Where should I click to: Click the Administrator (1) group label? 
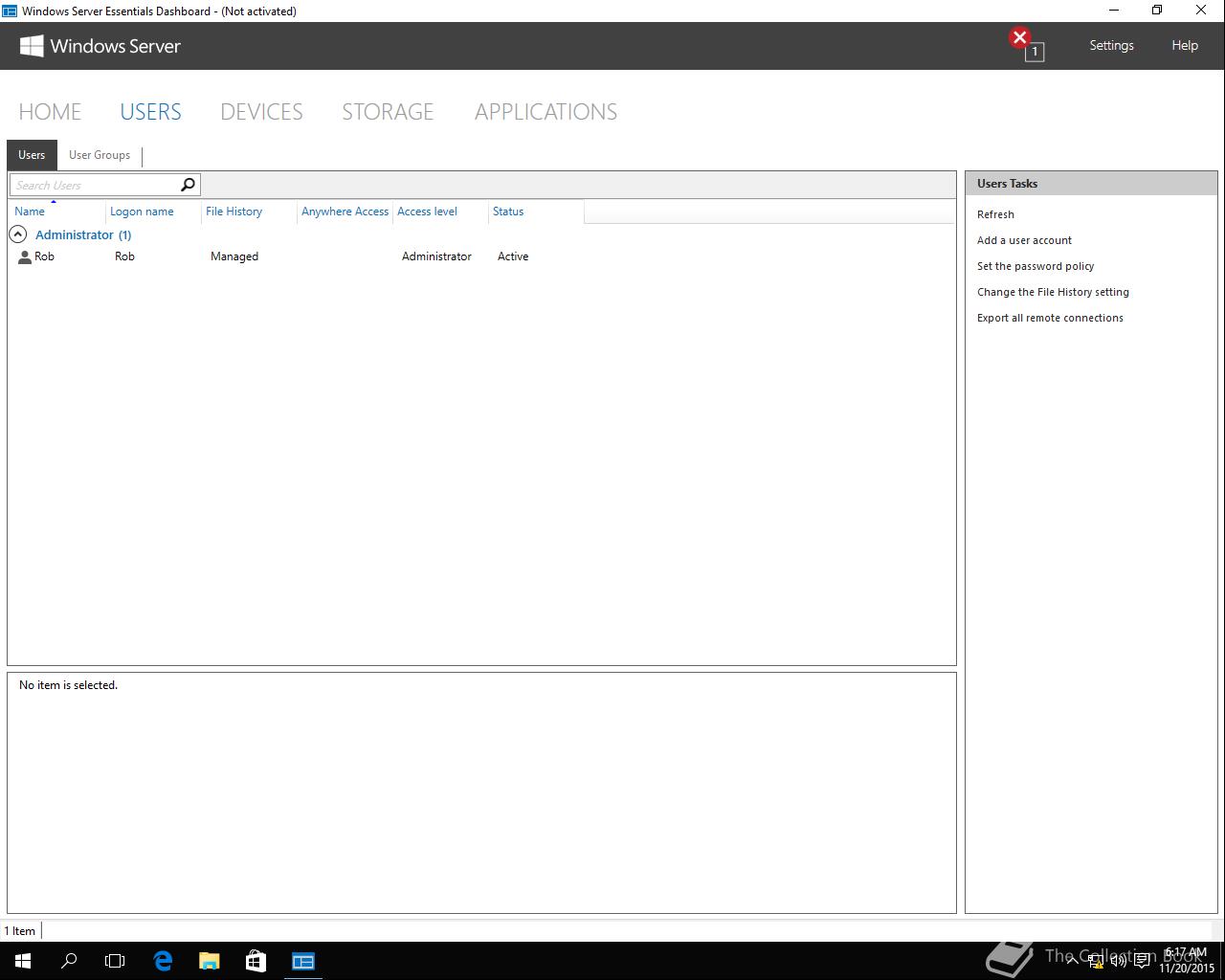click(x=83, y=234)
